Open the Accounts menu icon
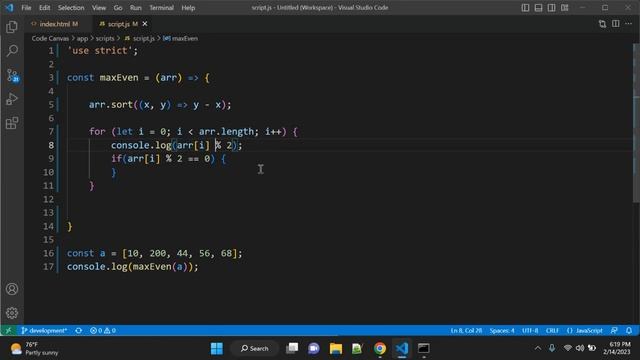Image resolution: width=640 pixels, height=360 pixels. (12, 289)
